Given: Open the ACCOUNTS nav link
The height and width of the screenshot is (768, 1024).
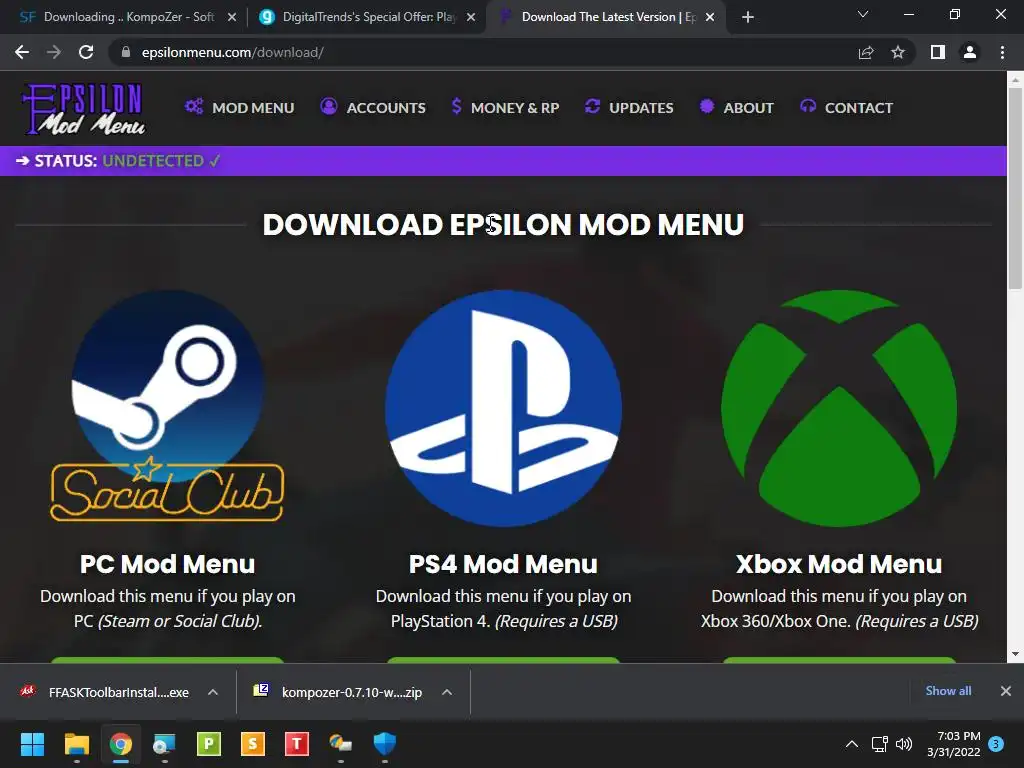Looking at the screenshot, I should [386, 108].
